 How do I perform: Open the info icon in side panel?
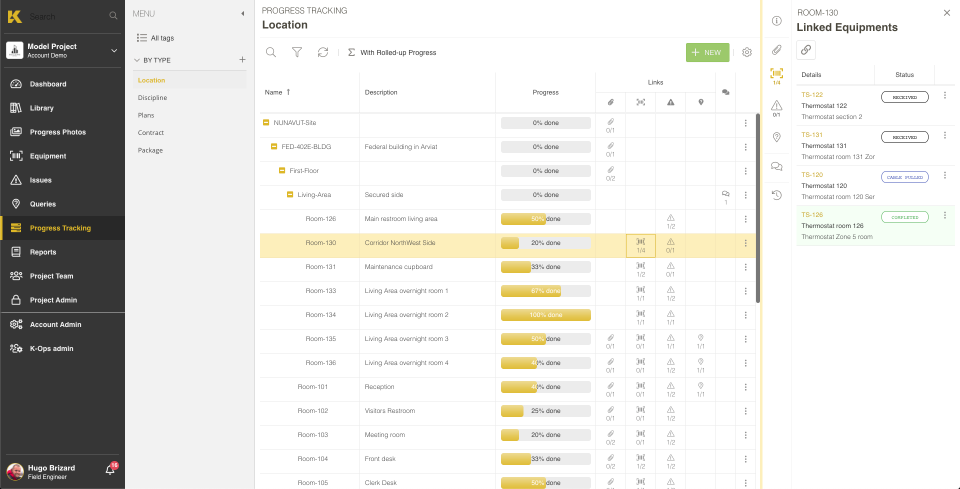(x=777, y=21)
